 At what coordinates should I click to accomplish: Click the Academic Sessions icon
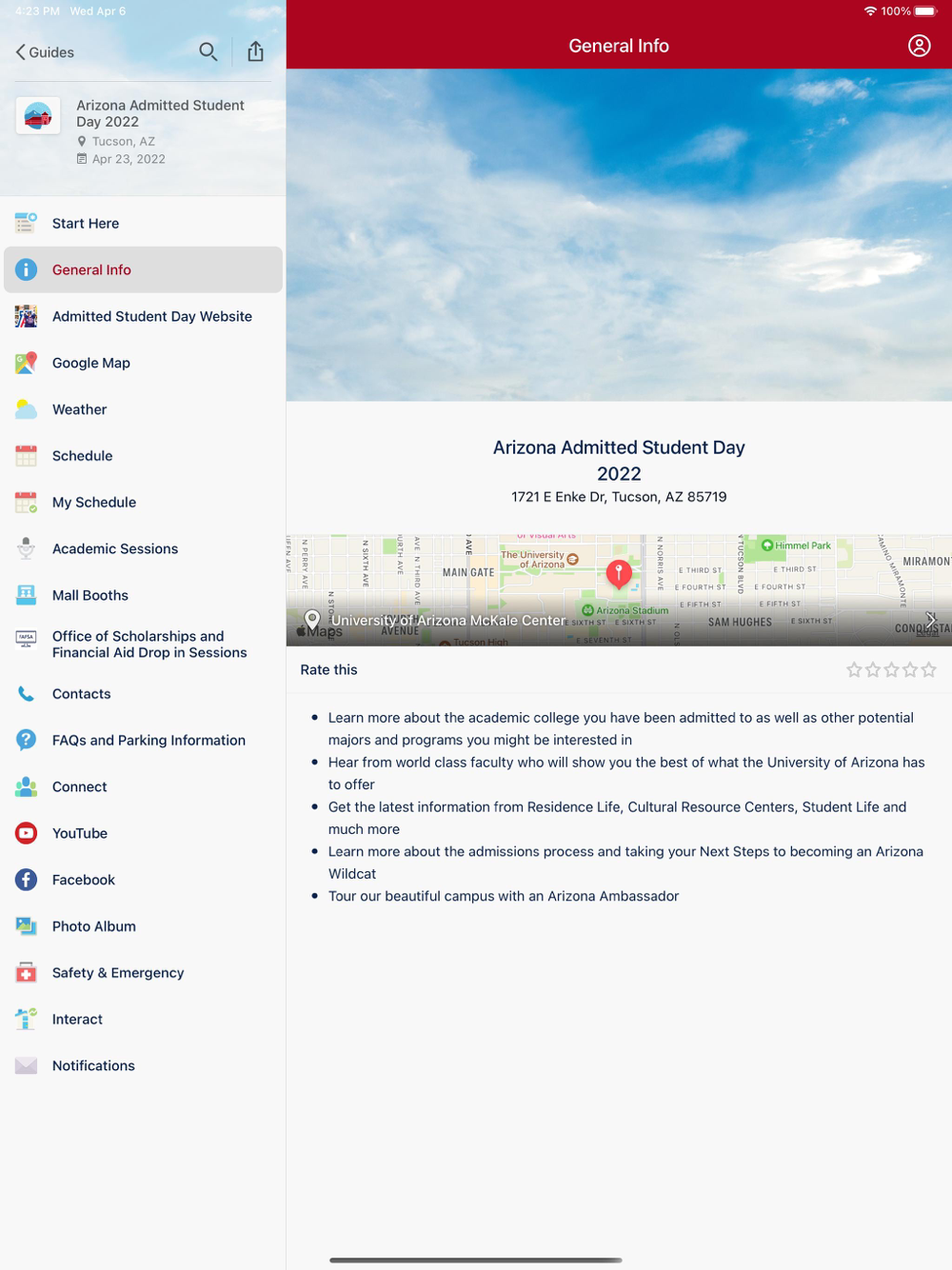click(x=27, y=549)
